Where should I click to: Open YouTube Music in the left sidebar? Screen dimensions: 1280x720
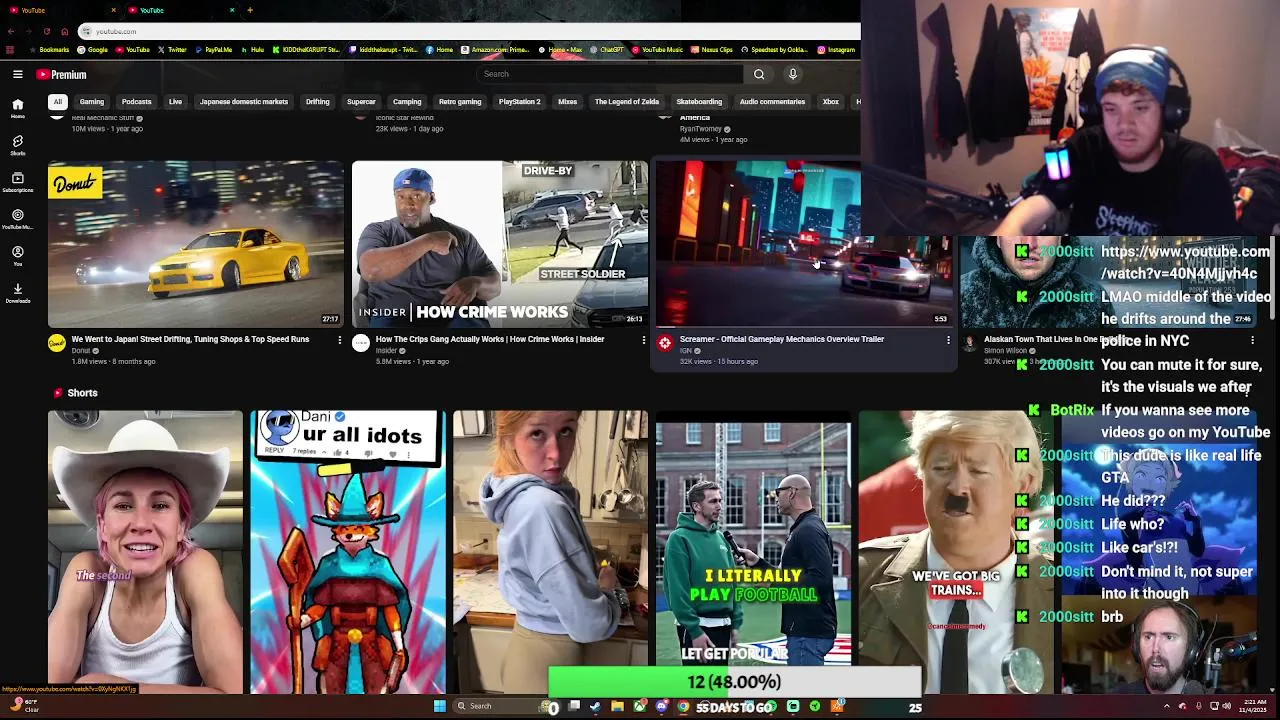click(x=17, y=219)
